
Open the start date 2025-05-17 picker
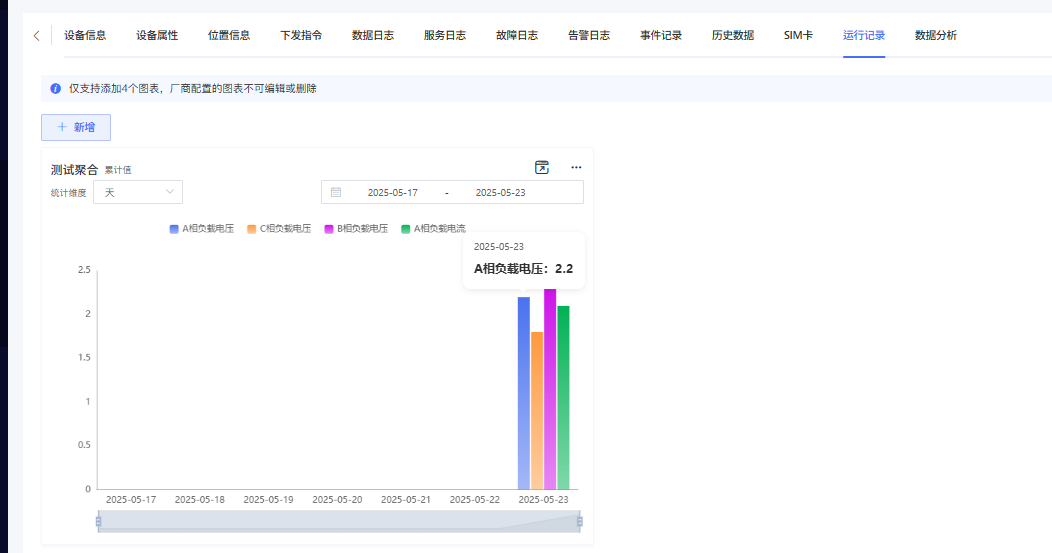tap(392, 192)
